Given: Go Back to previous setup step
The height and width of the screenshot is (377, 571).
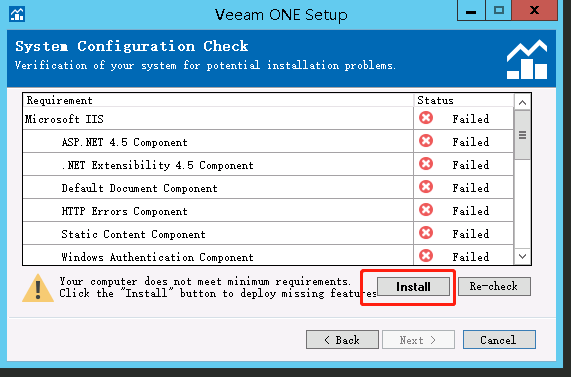Looking at the screenshot, I should click(342, 340).
